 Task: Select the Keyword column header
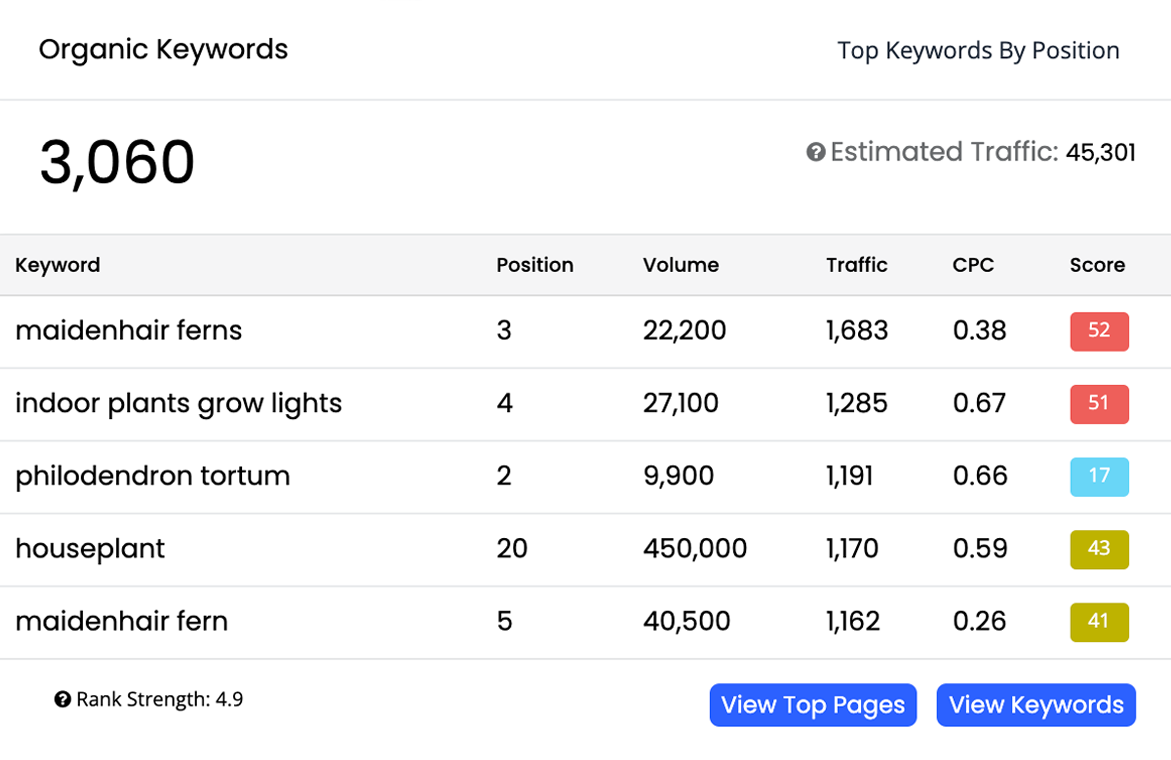(x=57, y=265)
